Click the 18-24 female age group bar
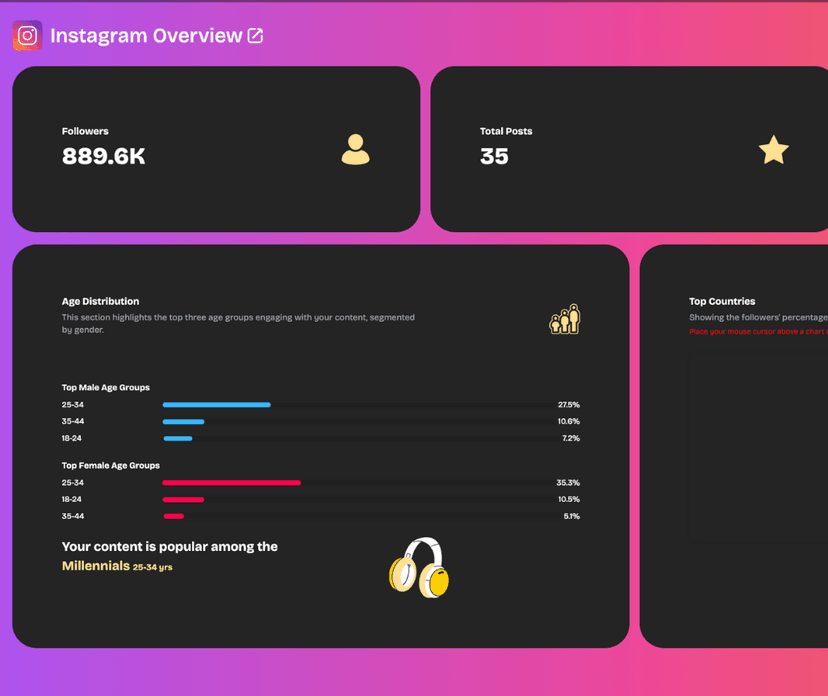Image resolution: width=828 pixels, height=696 pixels. click(184, 499)
